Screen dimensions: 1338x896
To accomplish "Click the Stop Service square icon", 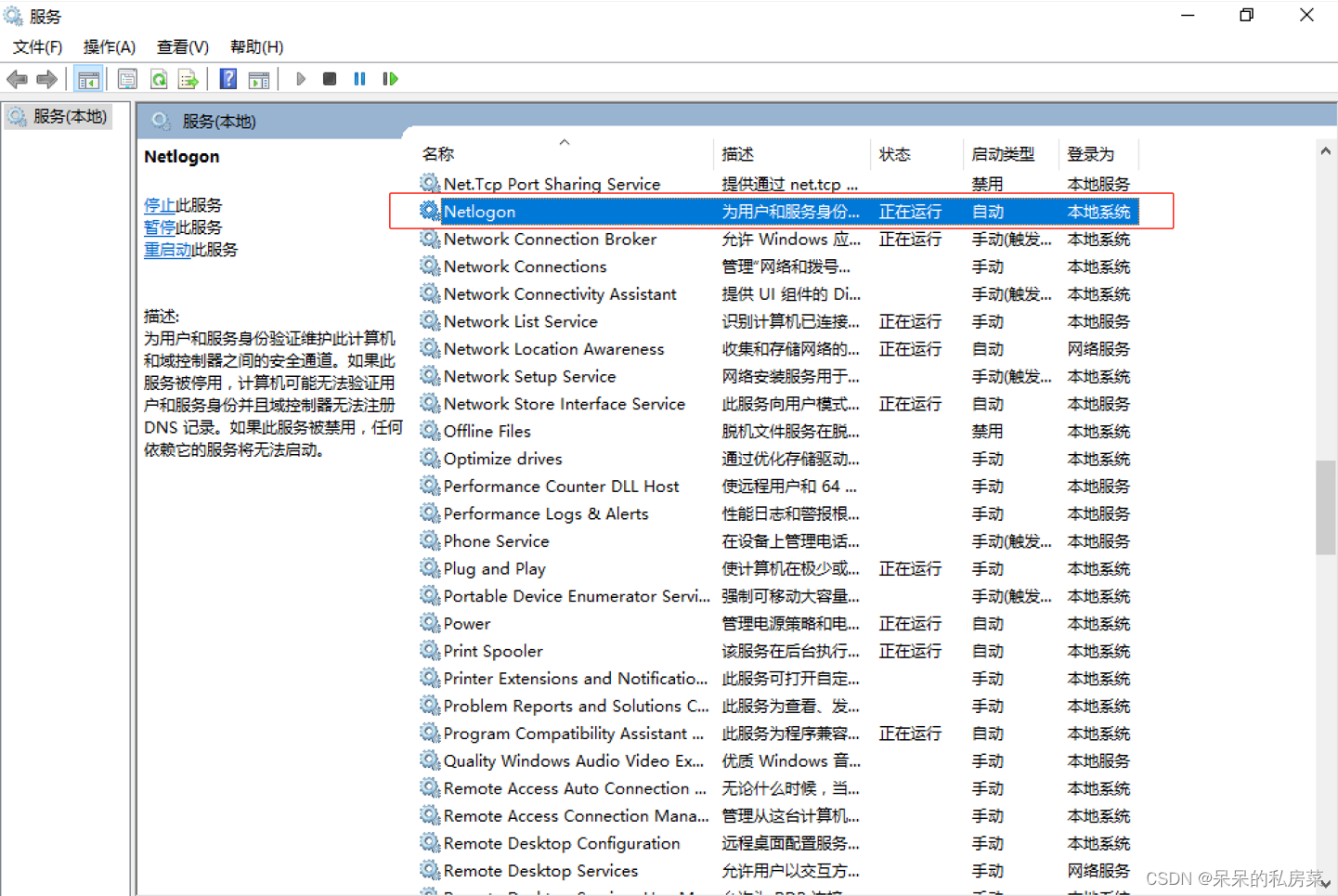I will 329,79.
